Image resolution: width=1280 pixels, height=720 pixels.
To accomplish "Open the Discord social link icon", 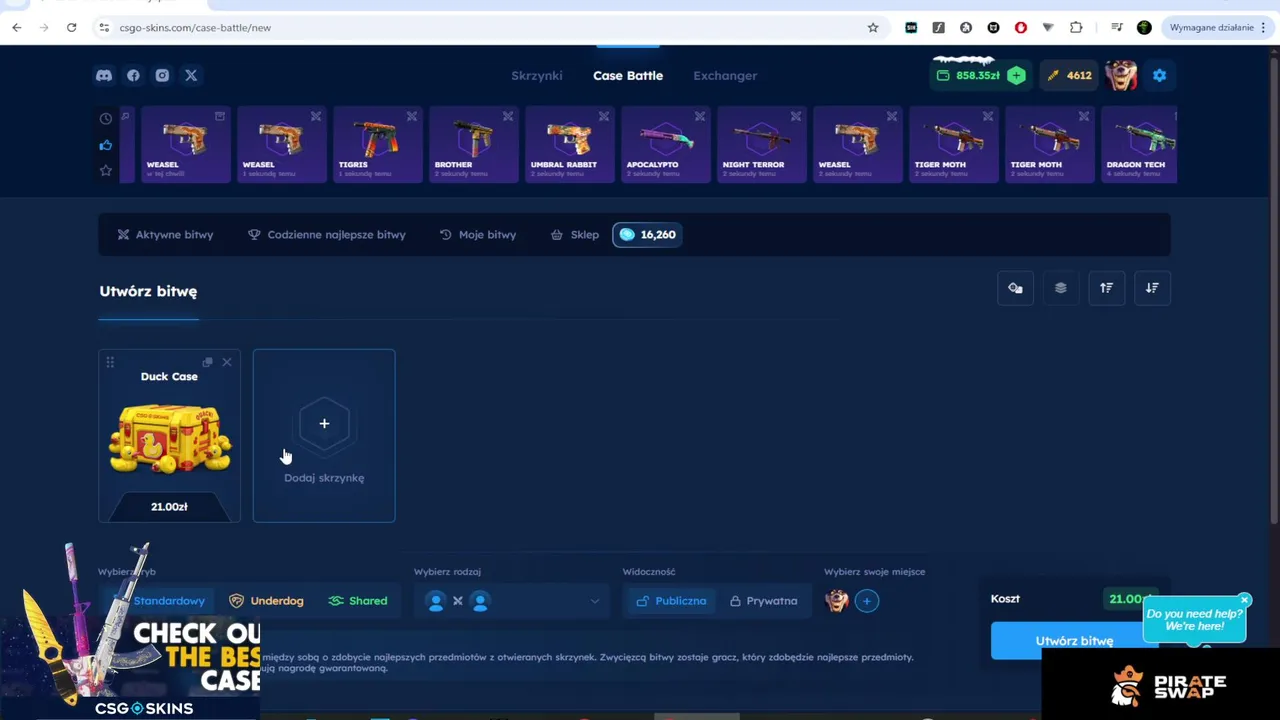I will [104, 75].
